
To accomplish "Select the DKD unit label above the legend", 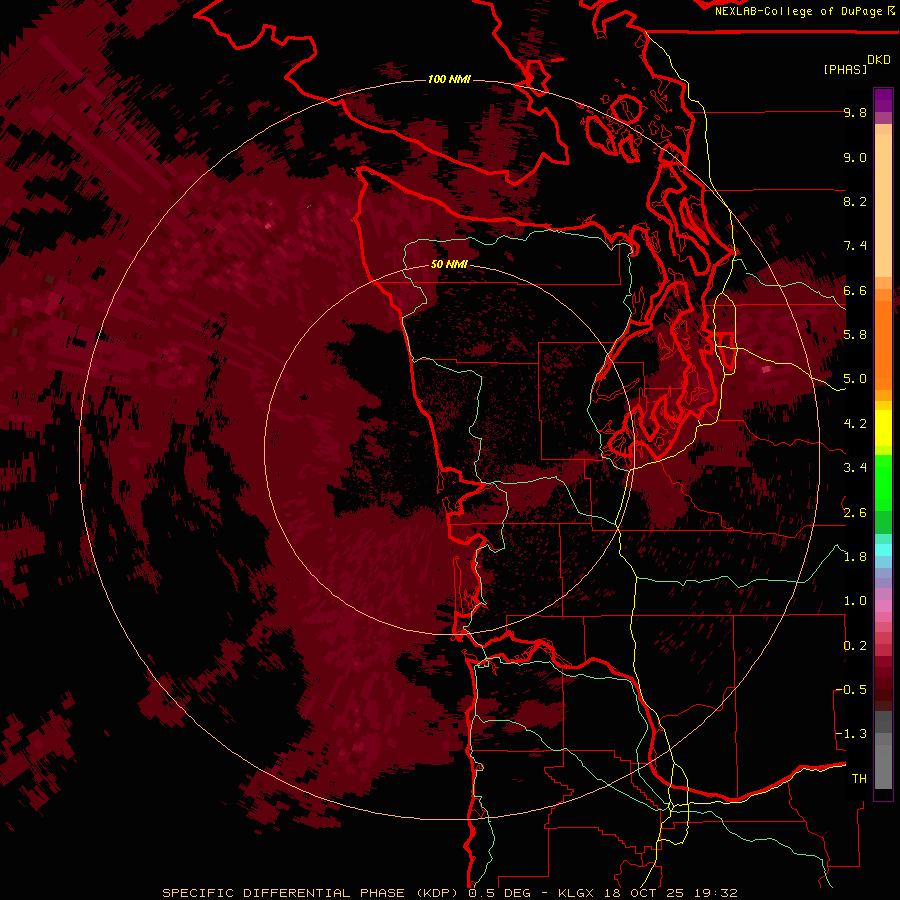I will point(879,60).
